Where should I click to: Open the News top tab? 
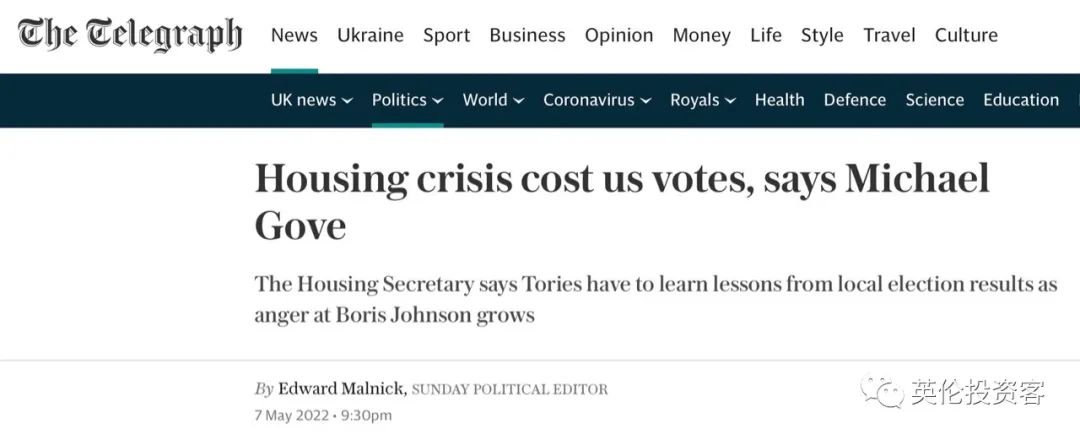294,36
